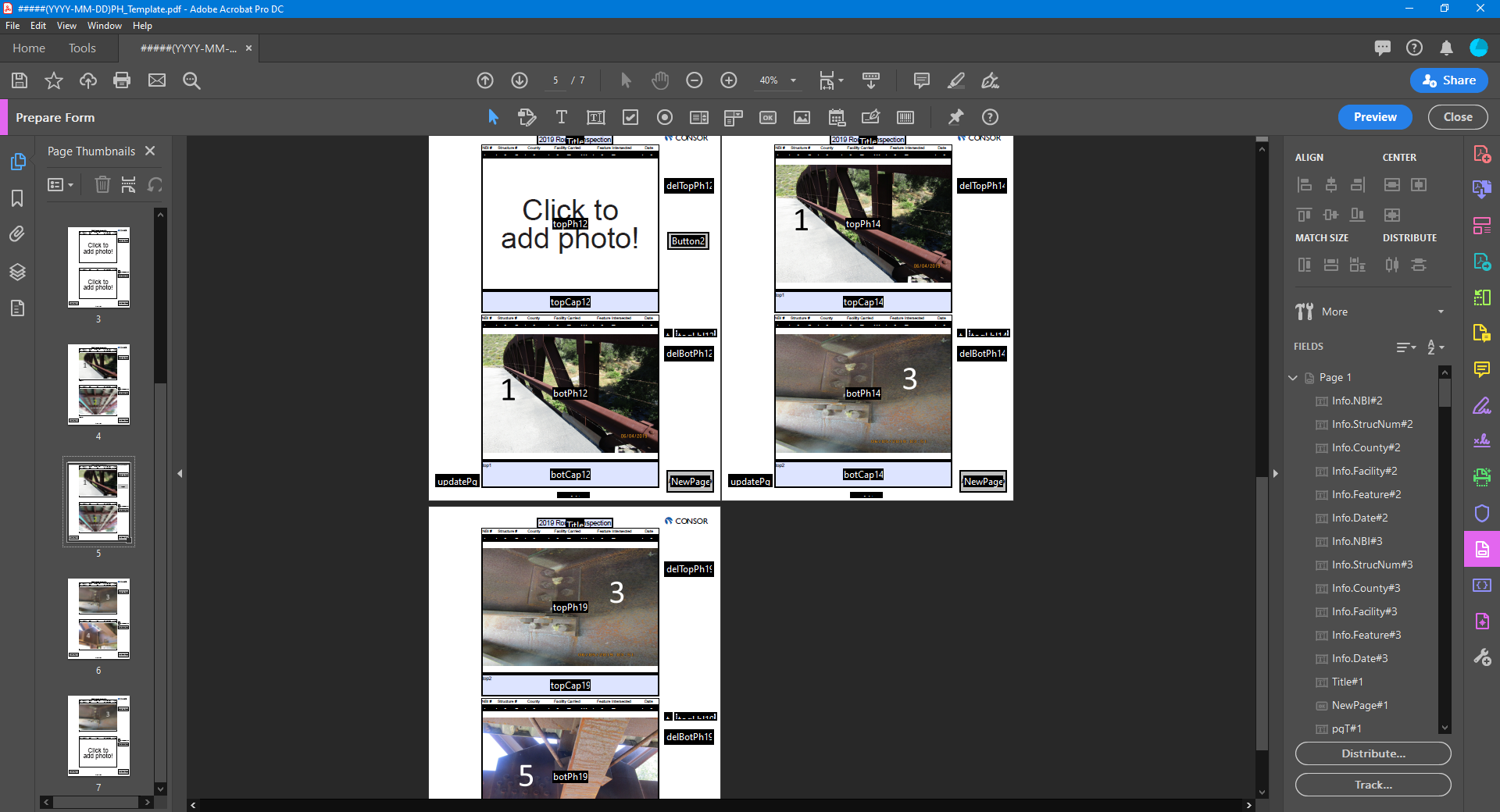Toggle keep tool selected pin

[x=955, y=117]
